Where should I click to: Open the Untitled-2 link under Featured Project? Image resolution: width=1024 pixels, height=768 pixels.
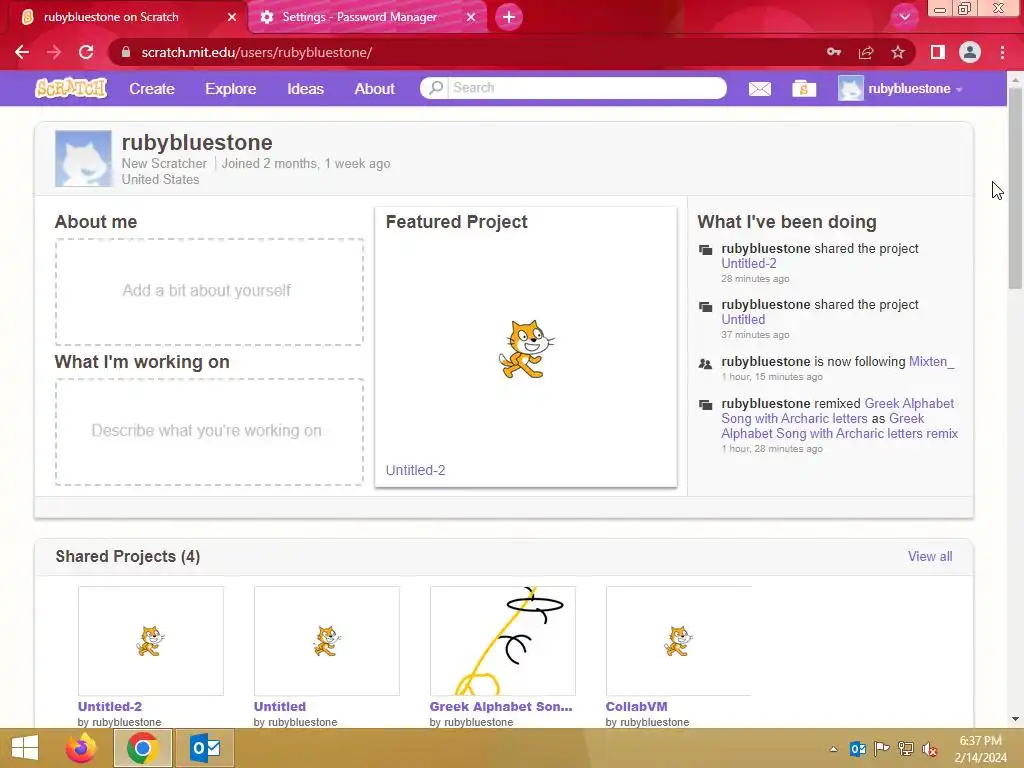point(415,470)
